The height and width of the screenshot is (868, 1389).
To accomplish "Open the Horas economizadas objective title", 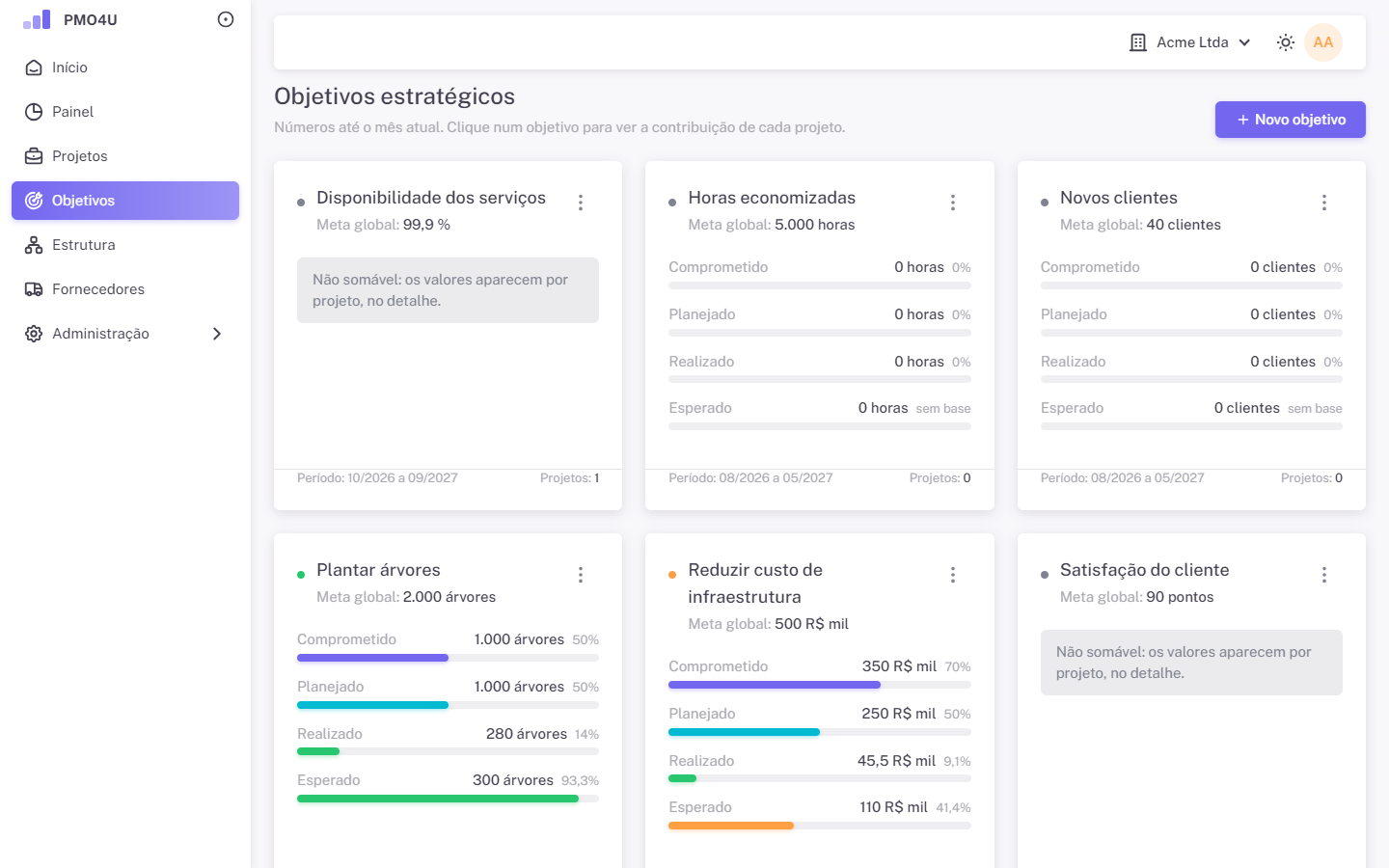I will point(772,198).
